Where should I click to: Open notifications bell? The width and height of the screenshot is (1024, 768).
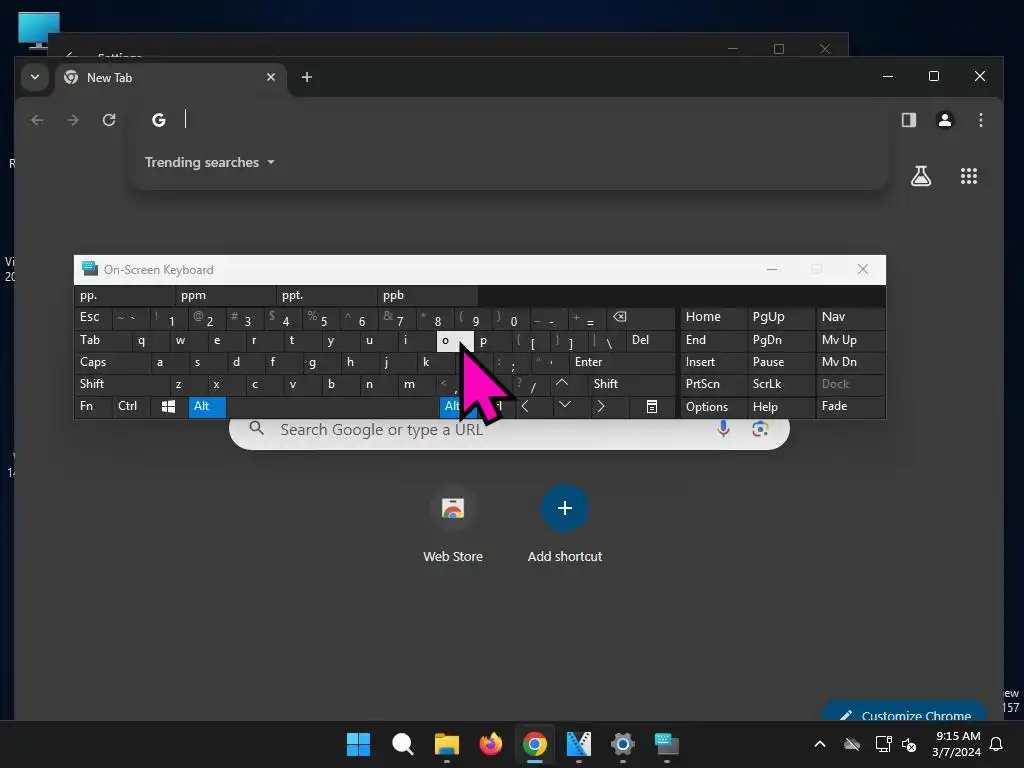(x=997, y=744)
